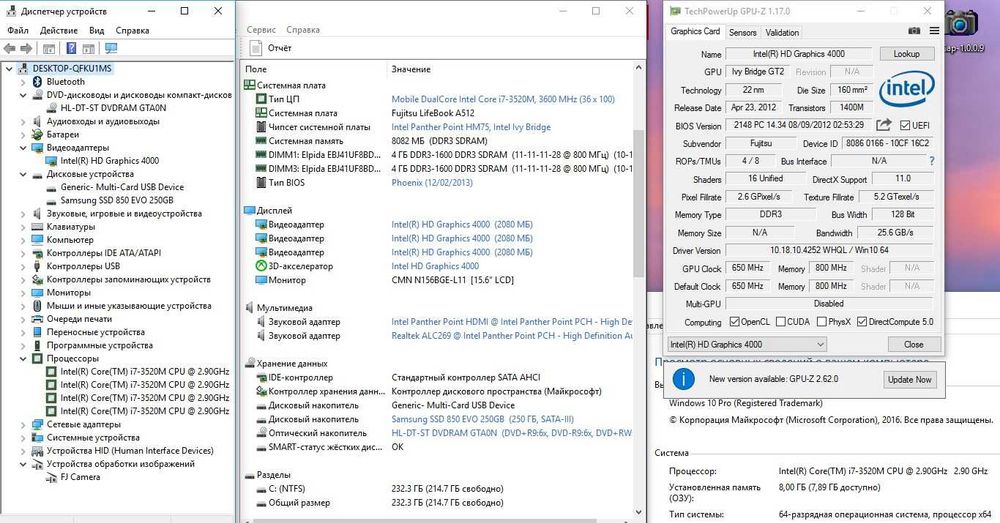Click the Lookup button in GPU-Z
The height and width of the screenshot is (523, 1000).
point(906,54)
